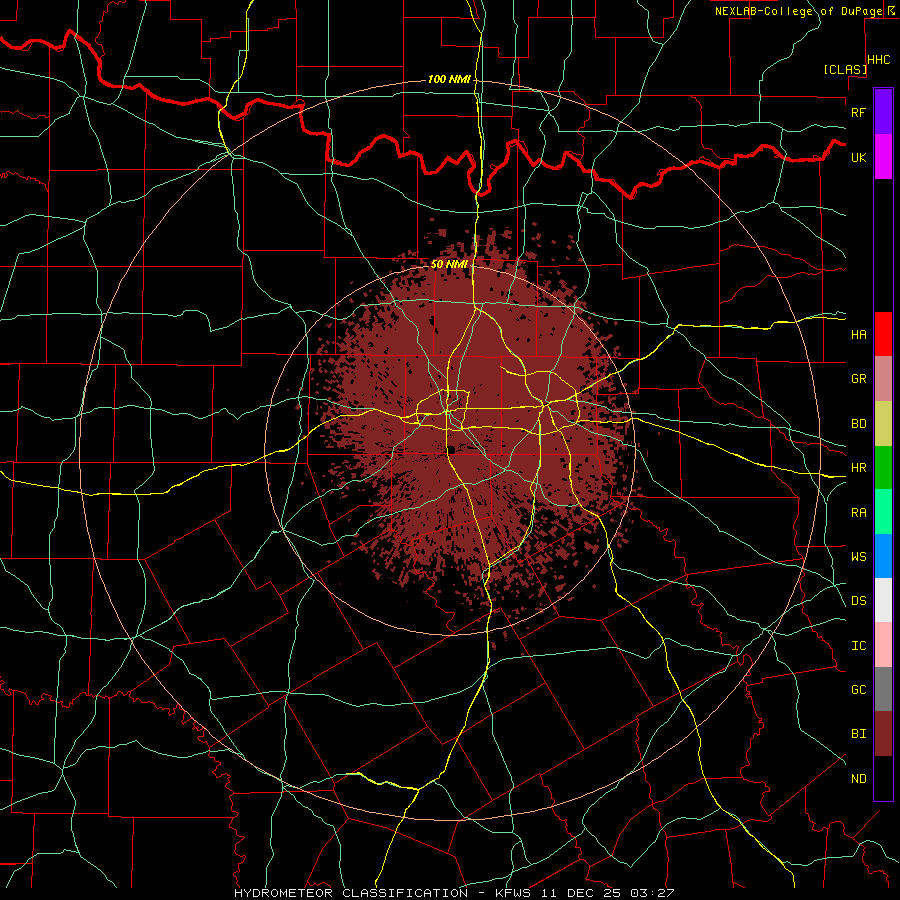Click the 'HYDROMETEOR CLASSIFICATION' title text
The image size is (900, 900).
pyautogui.click(x=351, y=893)
